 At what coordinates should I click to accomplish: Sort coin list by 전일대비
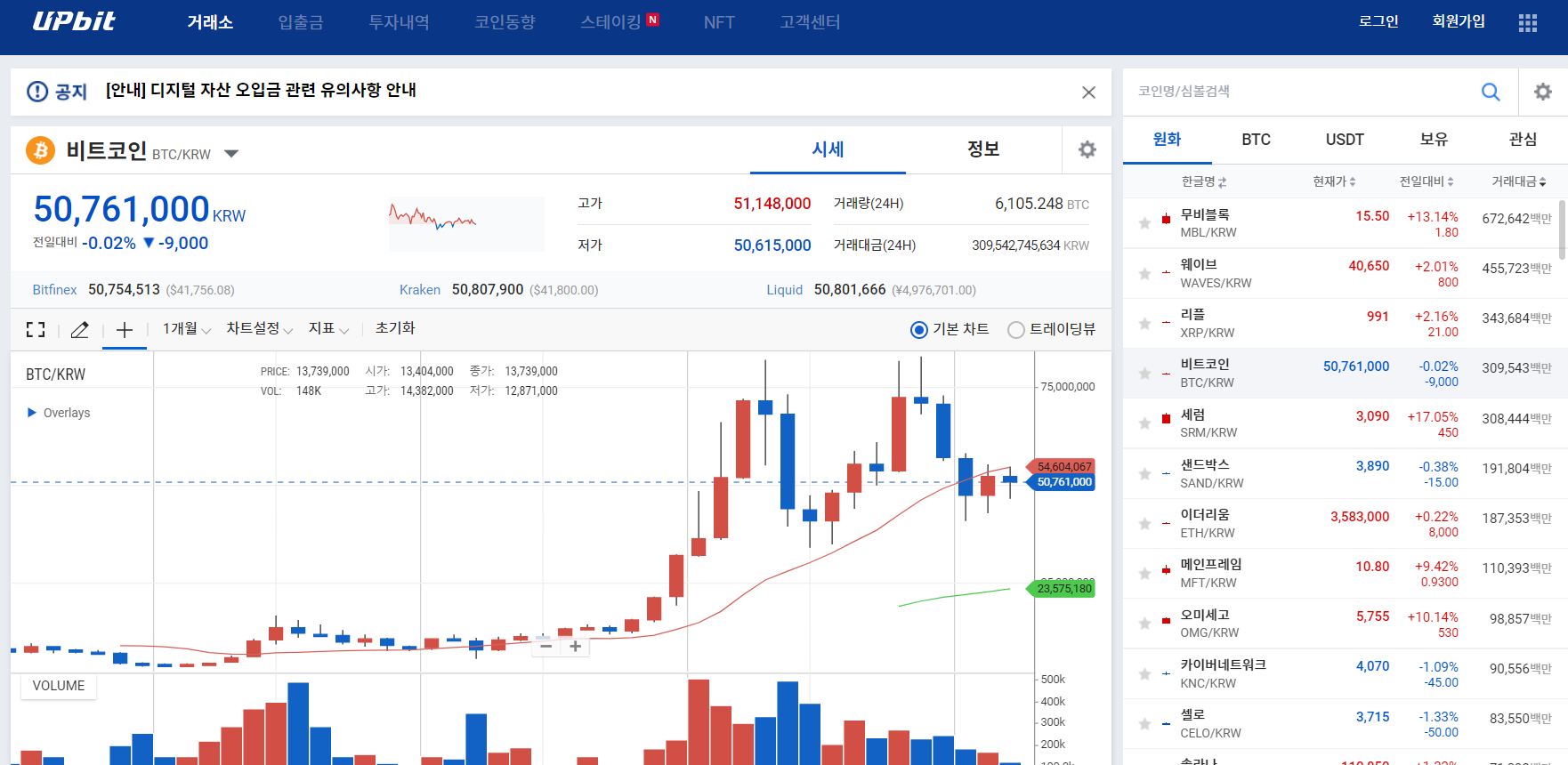click(1427, 181)
